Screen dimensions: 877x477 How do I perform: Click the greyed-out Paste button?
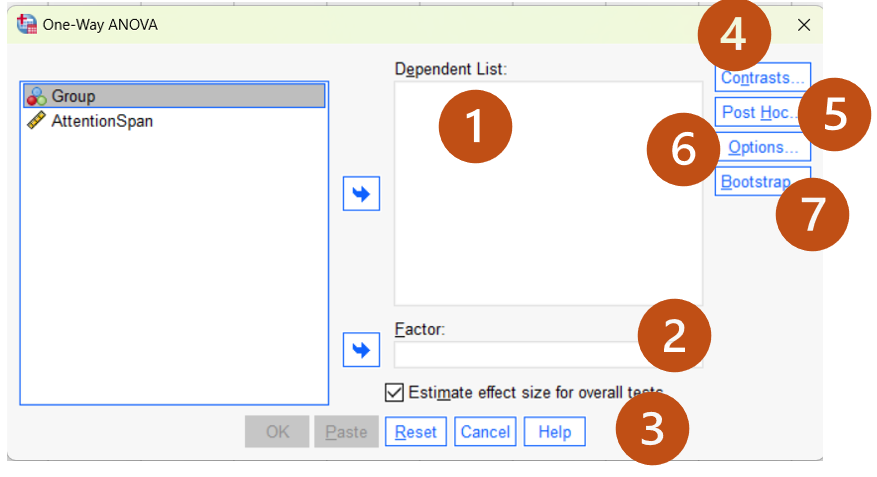click(x=346, y=432)
